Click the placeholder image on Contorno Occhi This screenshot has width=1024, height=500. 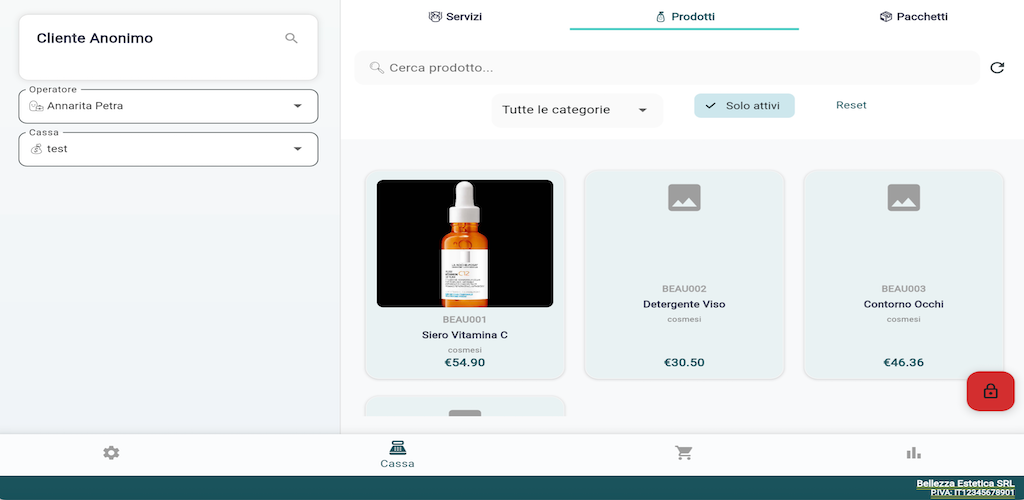coord(903,197)
